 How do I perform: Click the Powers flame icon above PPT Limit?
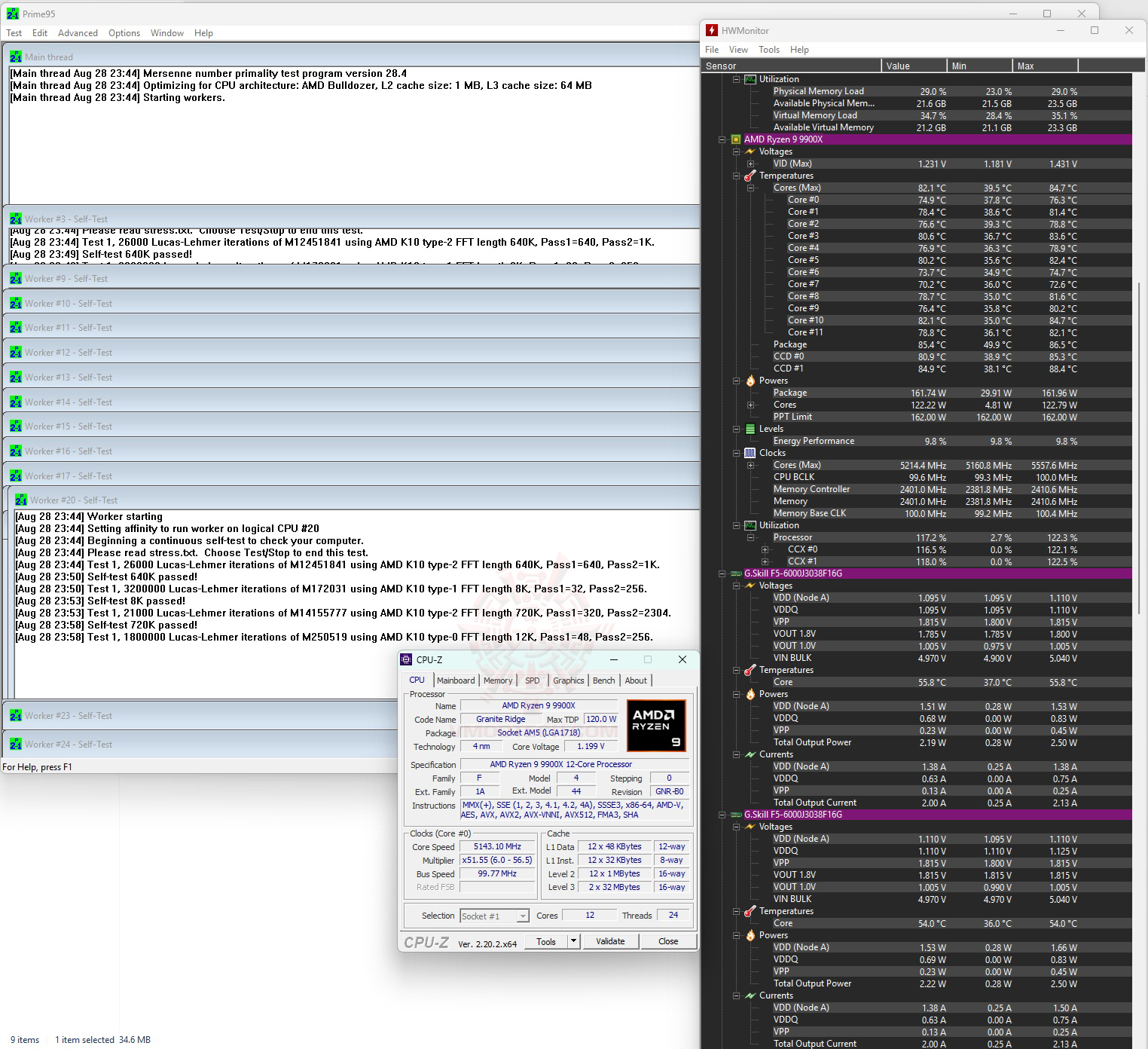[750, 381]
